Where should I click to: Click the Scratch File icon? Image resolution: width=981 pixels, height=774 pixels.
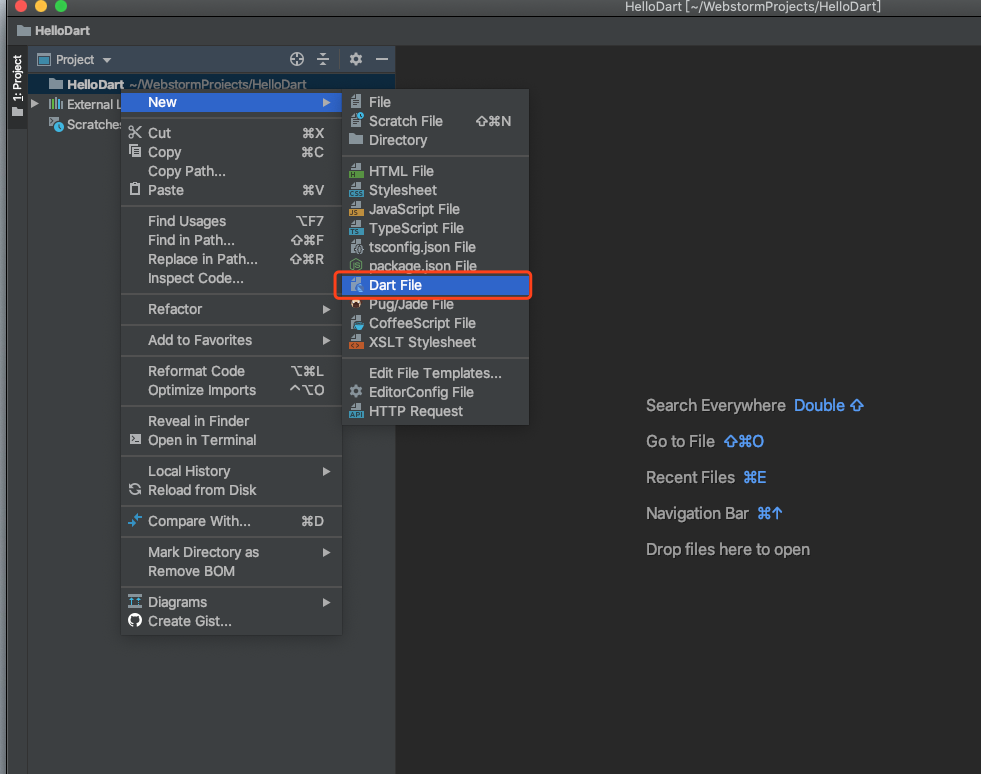[357, 120]
